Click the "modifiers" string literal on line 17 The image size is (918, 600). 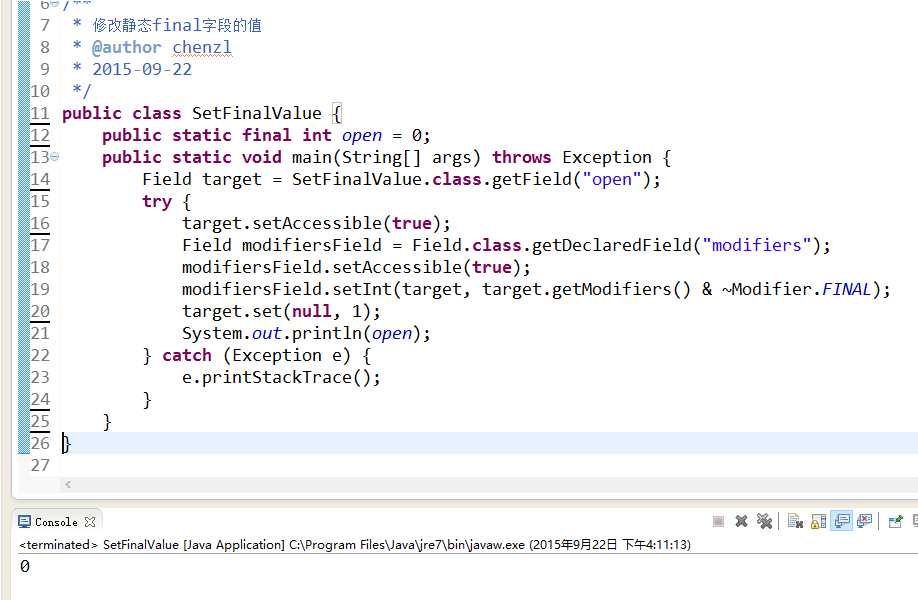click(756, 245)
